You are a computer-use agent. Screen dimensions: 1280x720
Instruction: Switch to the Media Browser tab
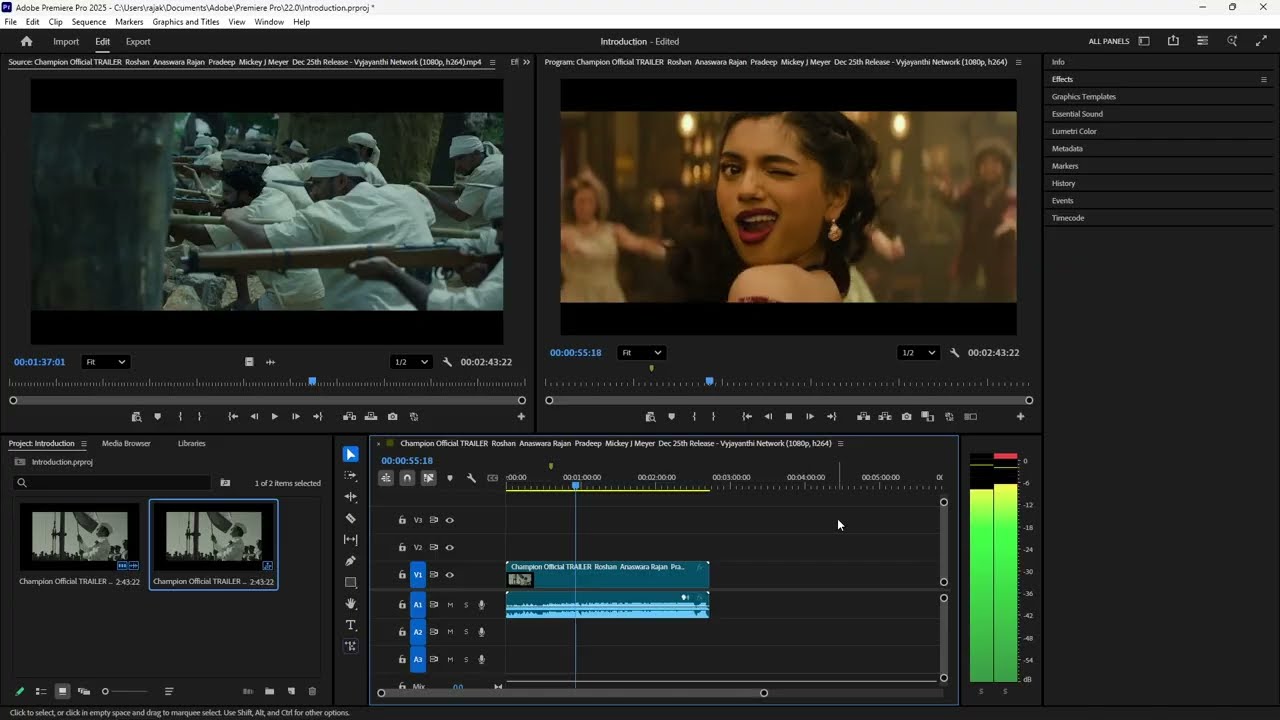pos(126,443)
